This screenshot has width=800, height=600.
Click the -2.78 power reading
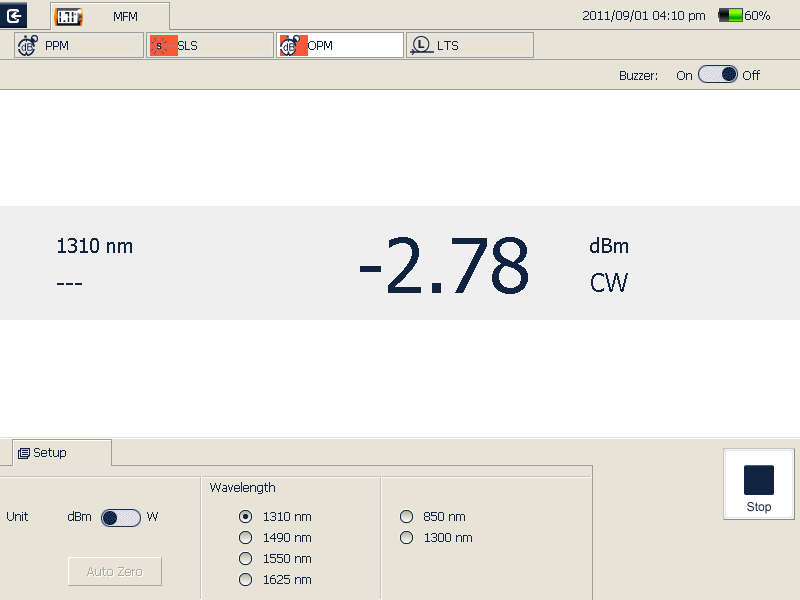coord(443,266)
